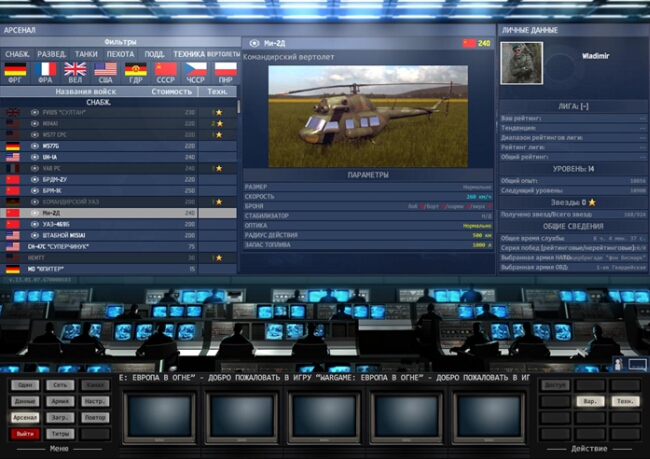Open the Данные menu button

point(25,401)
